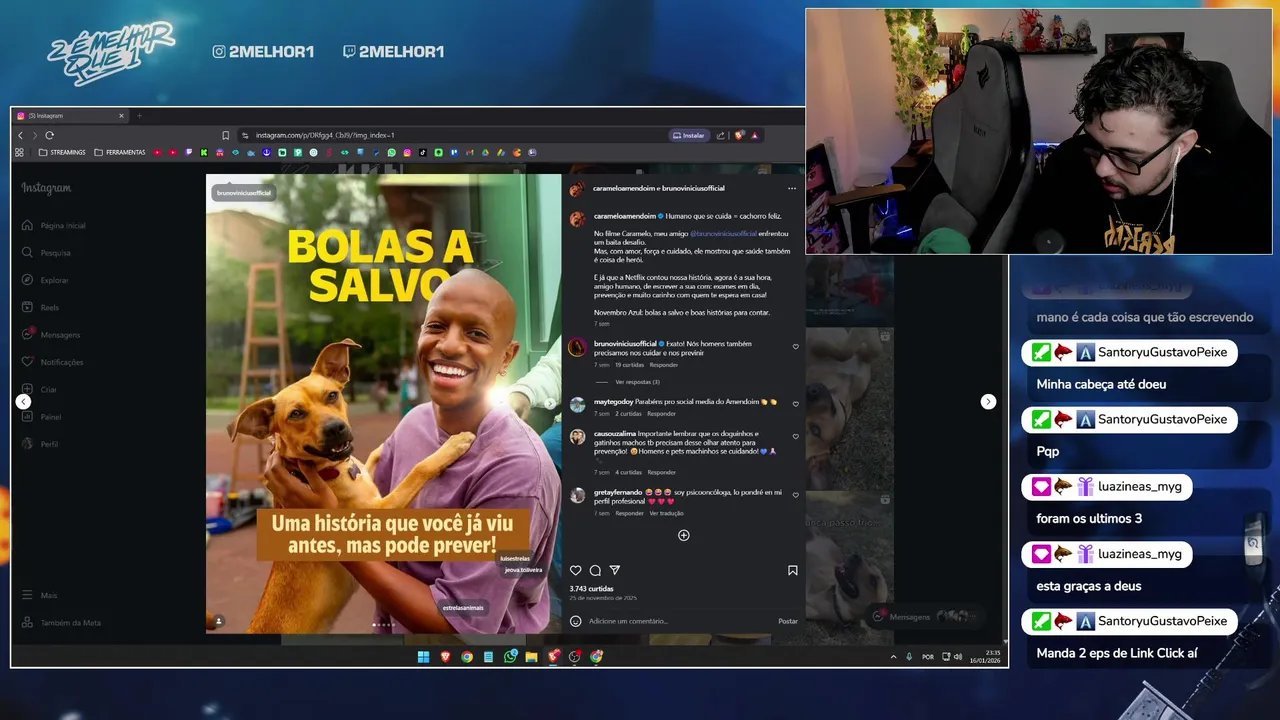
Task: Open Notificações in Instagram sidebar
Action: [52, 362]
